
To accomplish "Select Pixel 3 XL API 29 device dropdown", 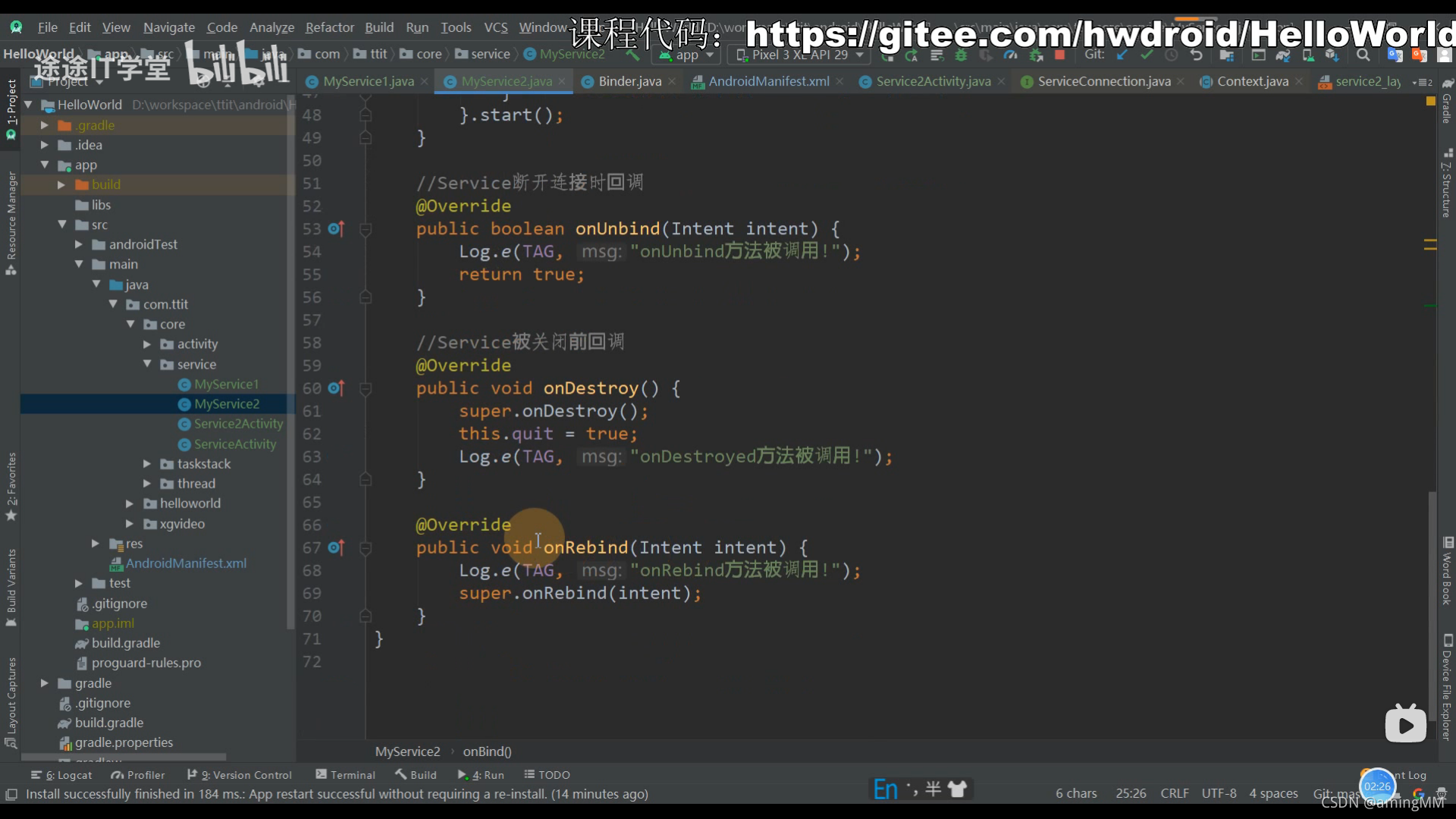I will pos(799,55).
